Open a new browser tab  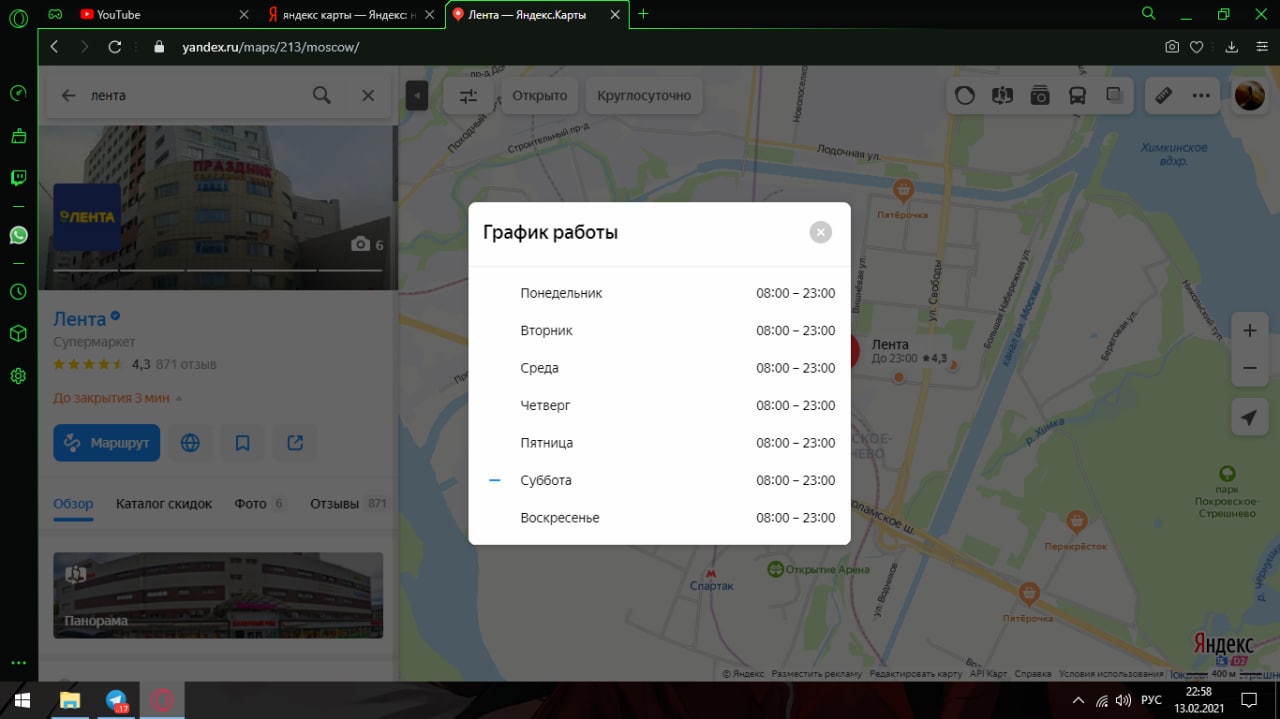[643, 14]
